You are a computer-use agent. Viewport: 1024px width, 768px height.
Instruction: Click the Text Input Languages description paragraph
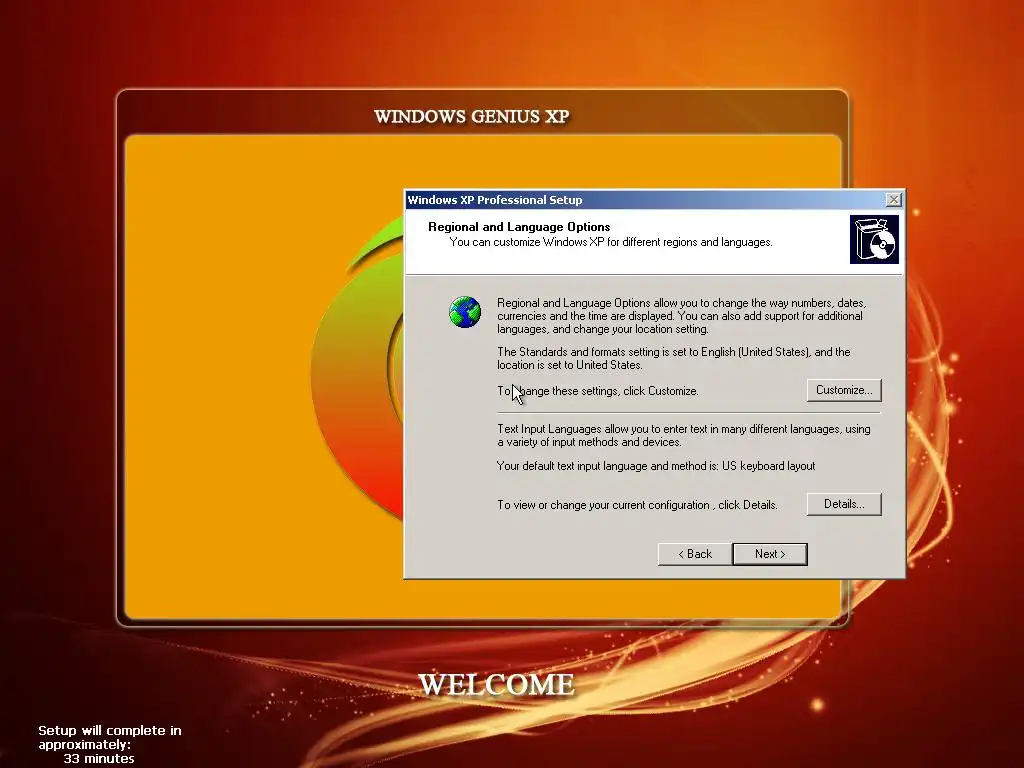(x=684, y=436)
